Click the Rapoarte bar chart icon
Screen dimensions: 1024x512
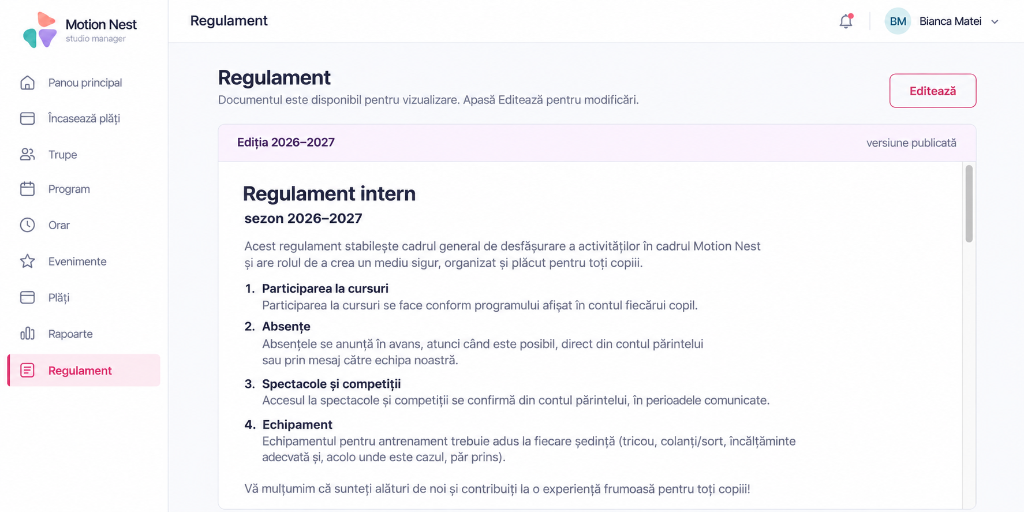point(27,334)
